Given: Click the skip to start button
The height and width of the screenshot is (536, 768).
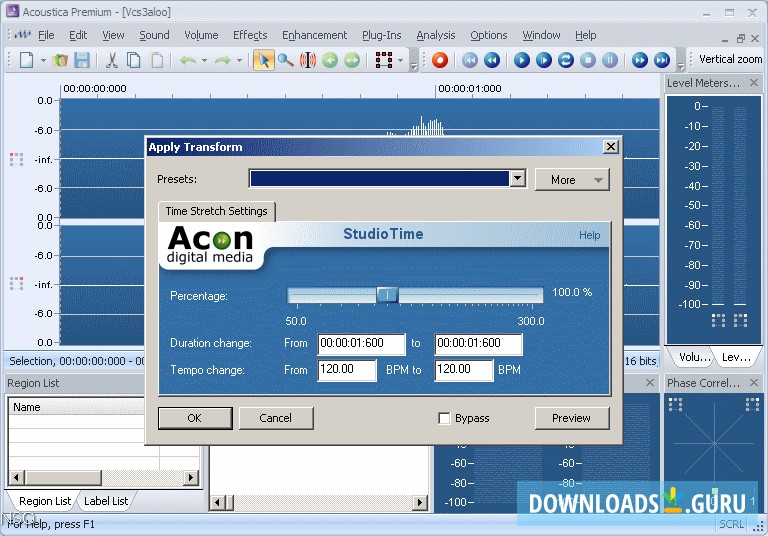Looking at the screenshot, I should 470,60.
